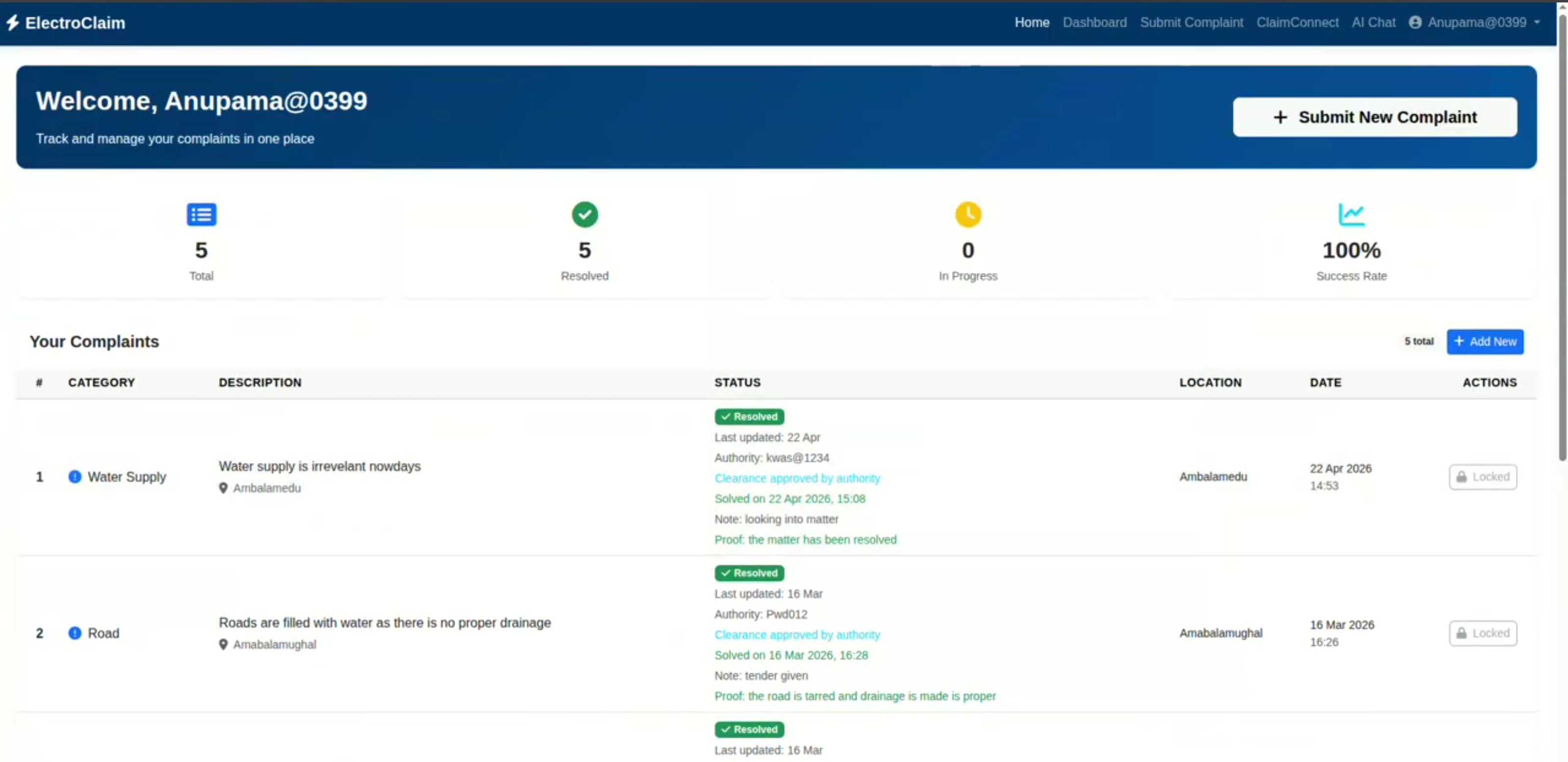Open the AI Chat nav item
Image resolution: width=1568 pixels, height=762 pixels.
pyautogui.click(x=1373, y=23)
